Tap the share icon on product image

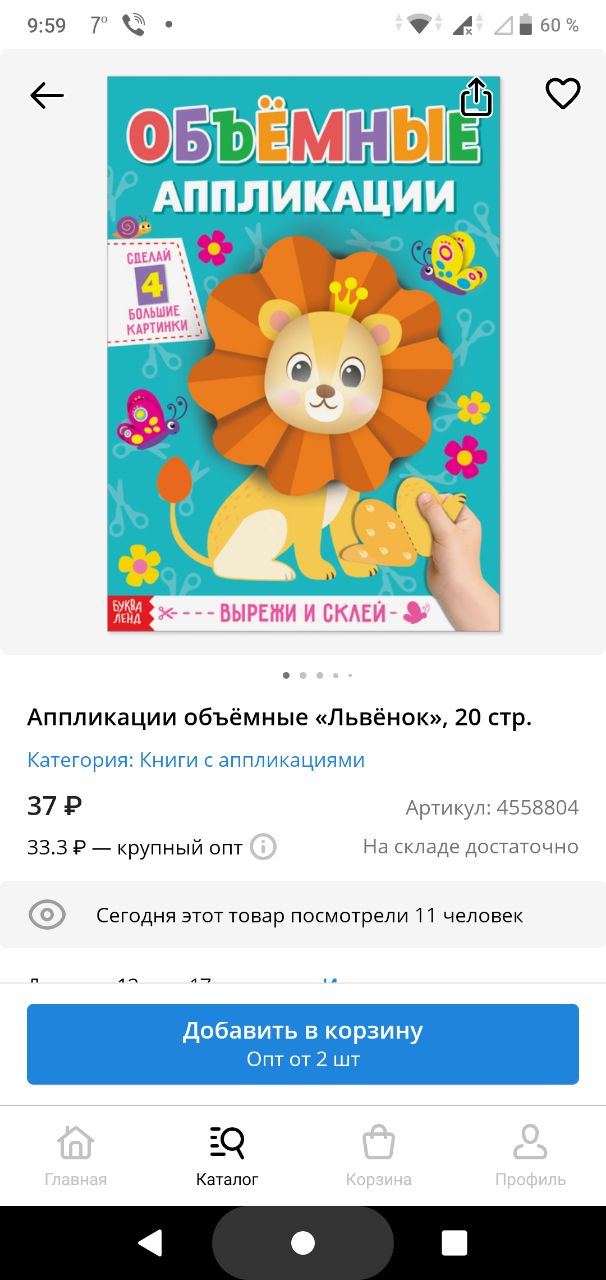[x=476, y=97]
